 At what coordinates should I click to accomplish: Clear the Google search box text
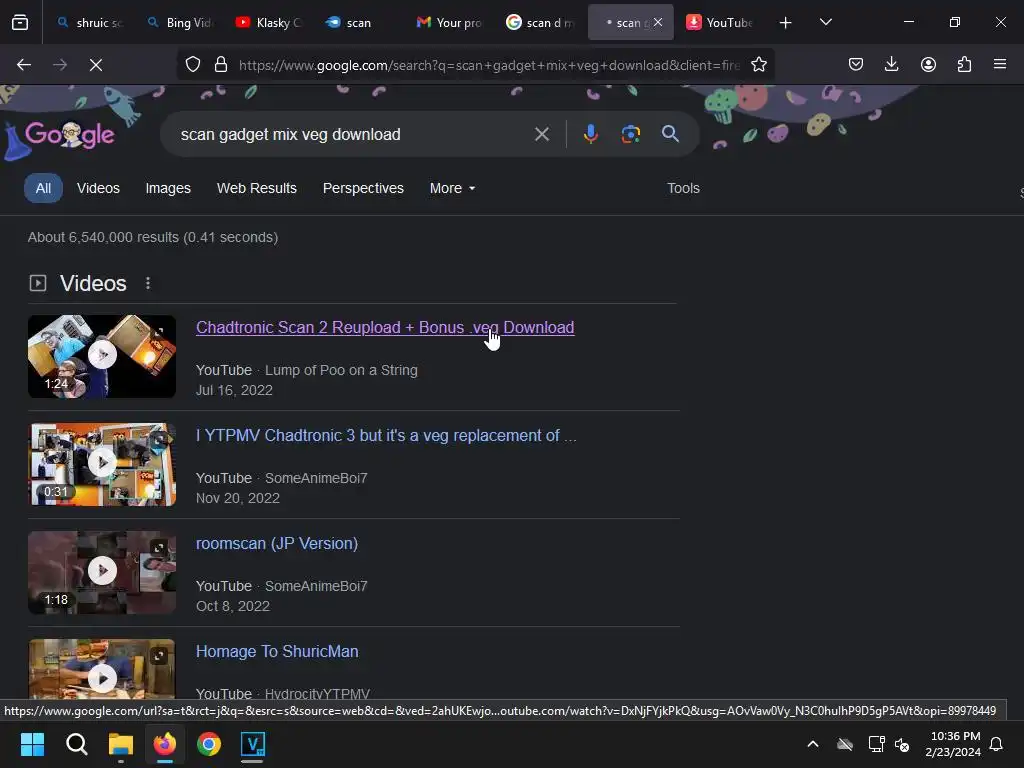click(x=541, y=135)
